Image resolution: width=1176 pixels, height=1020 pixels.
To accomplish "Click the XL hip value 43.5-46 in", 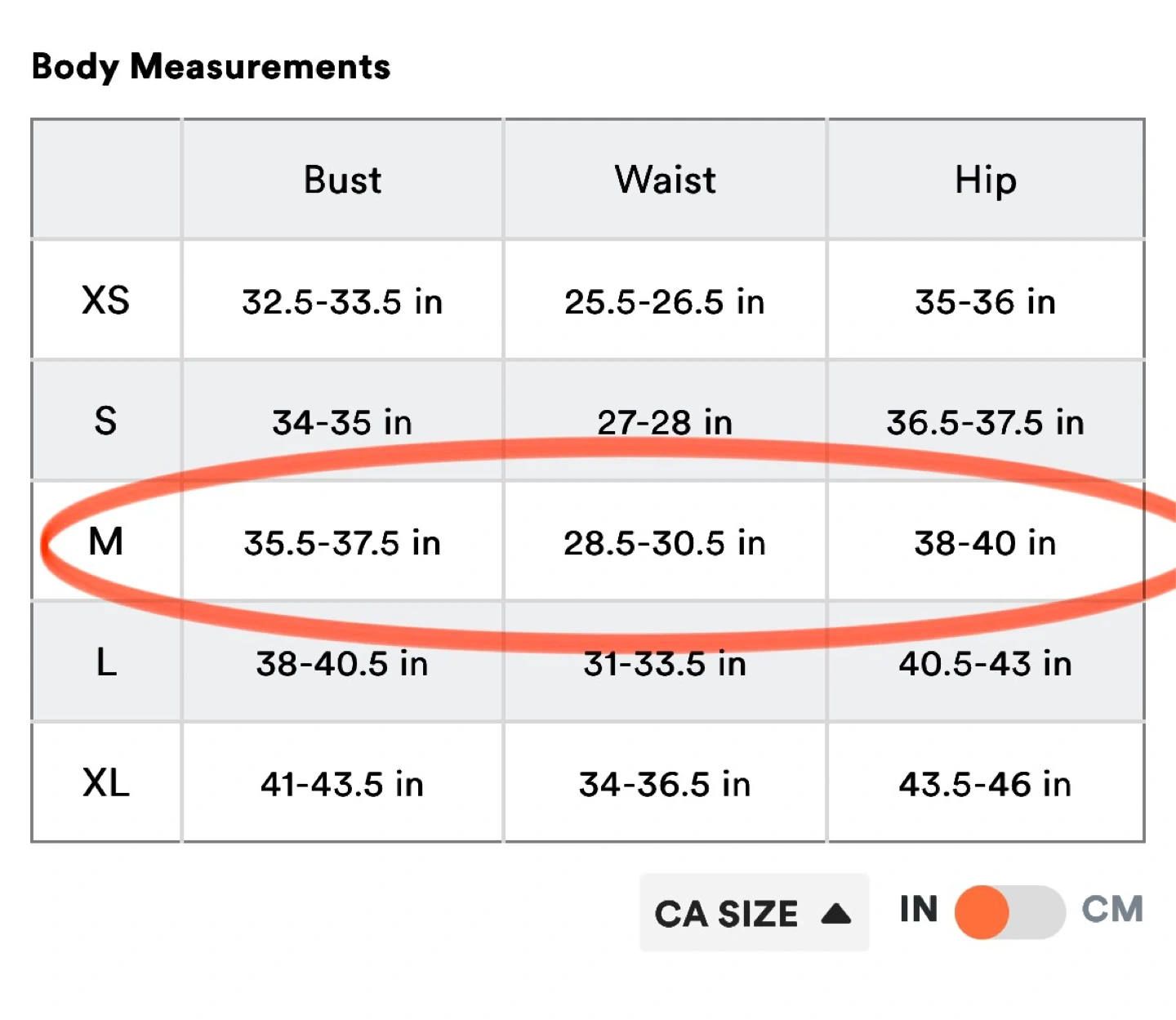I will pyautogui.click(x=986, y=785).
